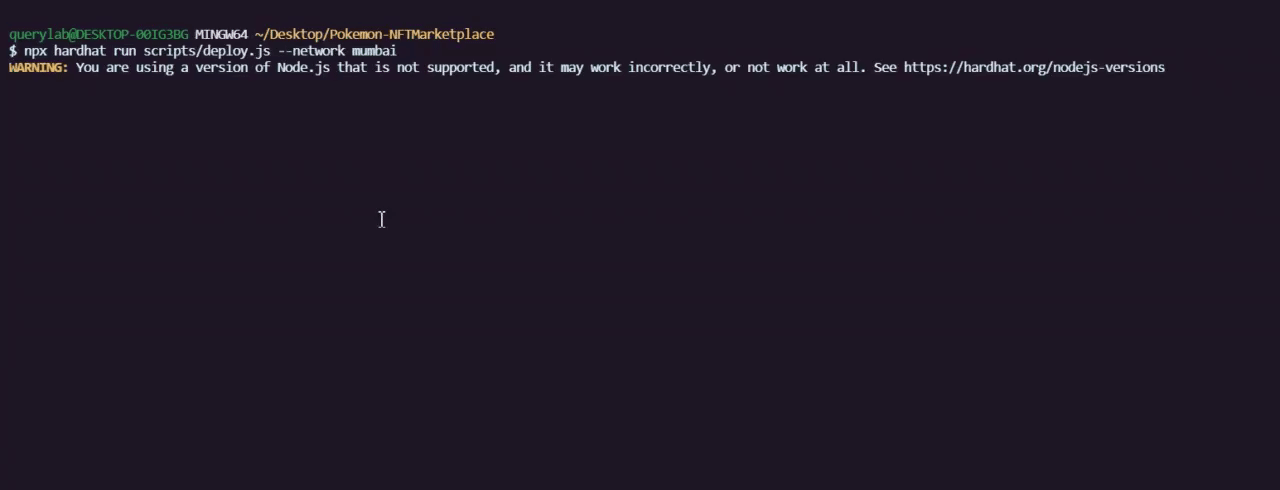The height and width of the screenshot is (490, 1280).
Task: Click the word 'You' starting the warning message
Action: (87, 67)
